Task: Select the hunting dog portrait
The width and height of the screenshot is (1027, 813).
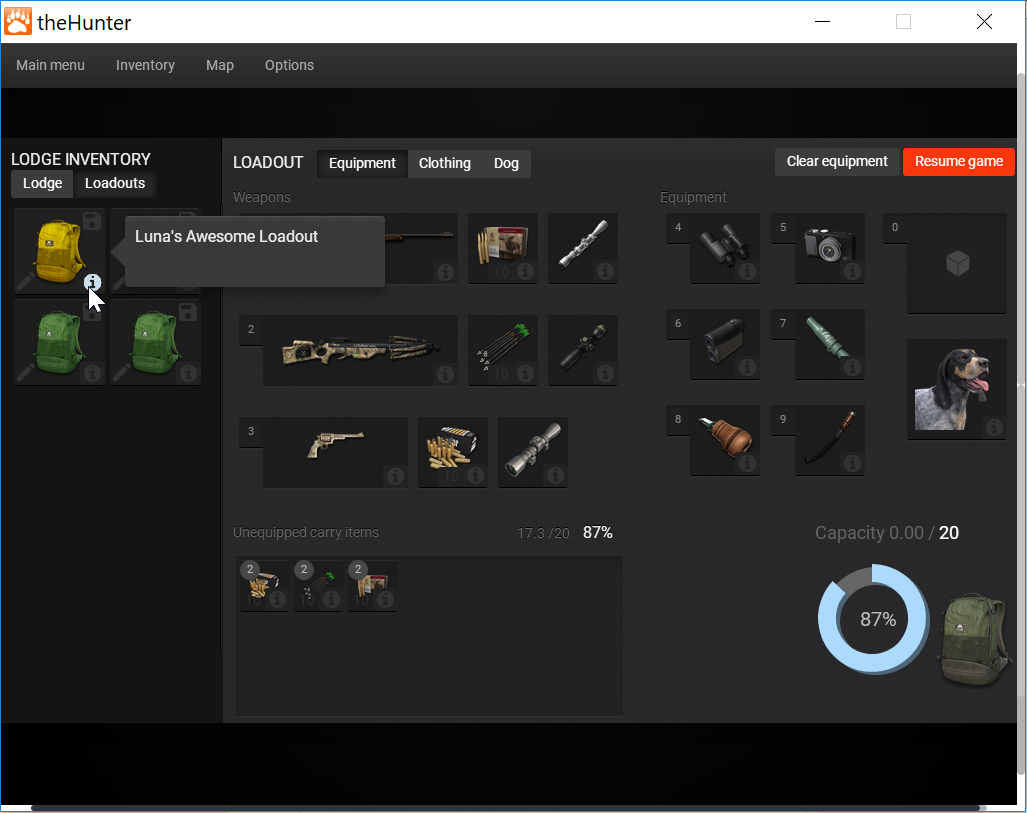Action: click(957, 389)
